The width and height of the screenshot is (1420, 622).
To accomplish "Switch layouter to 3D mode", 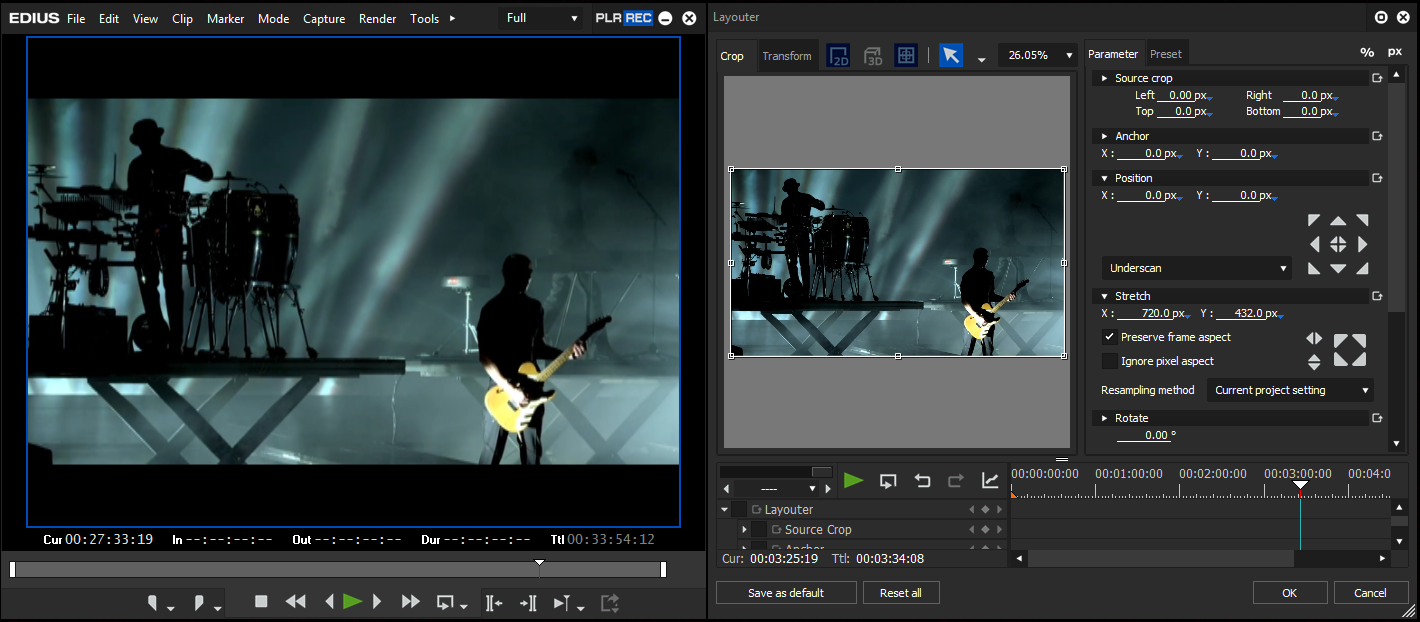I will pyautogui.click(x=872, y=56).
